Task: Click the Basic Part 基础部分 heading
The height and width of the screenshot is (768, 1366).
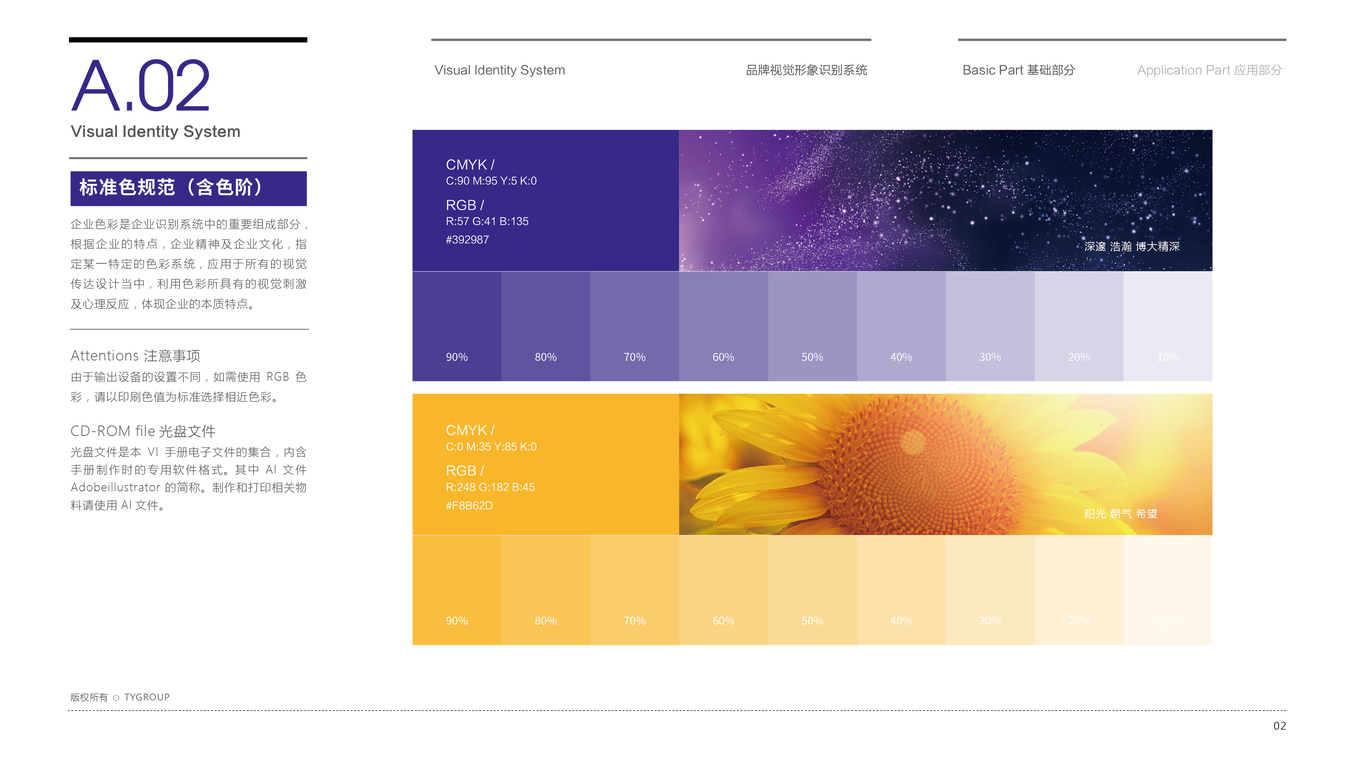Action: (x=1018, y=70)
